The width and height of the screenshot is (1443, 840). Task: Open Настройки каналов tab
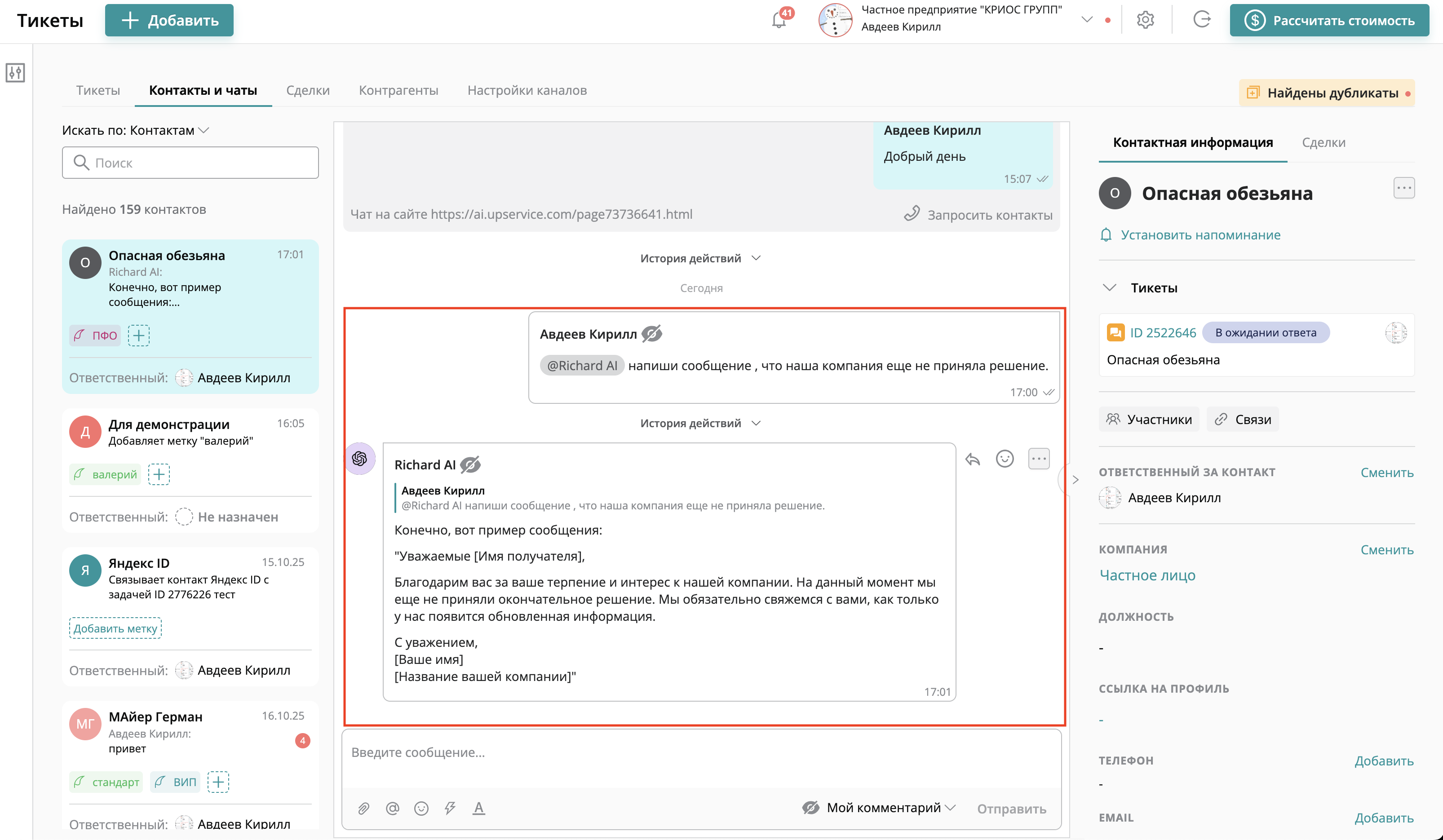(x=527, y=90)
